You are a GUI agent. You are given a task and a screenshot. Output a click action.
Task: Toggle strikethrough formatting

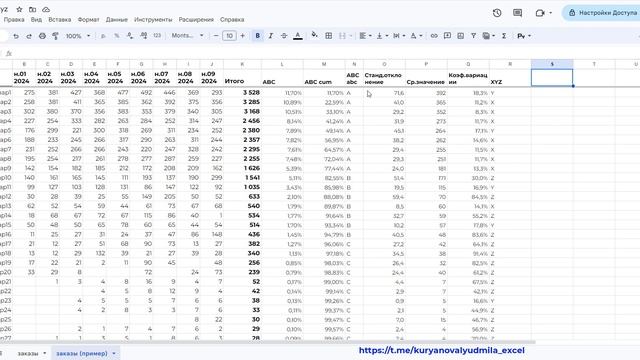tap(284, 36)
